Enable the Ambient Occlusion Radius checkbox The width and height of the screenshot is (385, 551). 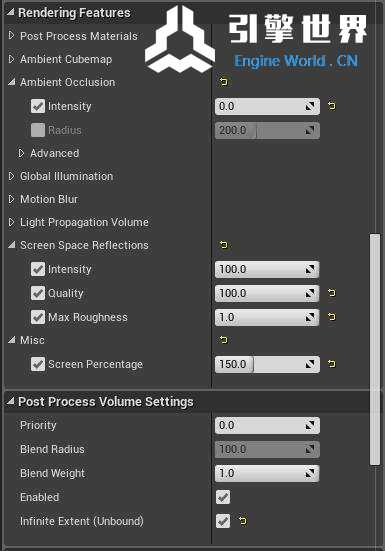pos(38,130)
